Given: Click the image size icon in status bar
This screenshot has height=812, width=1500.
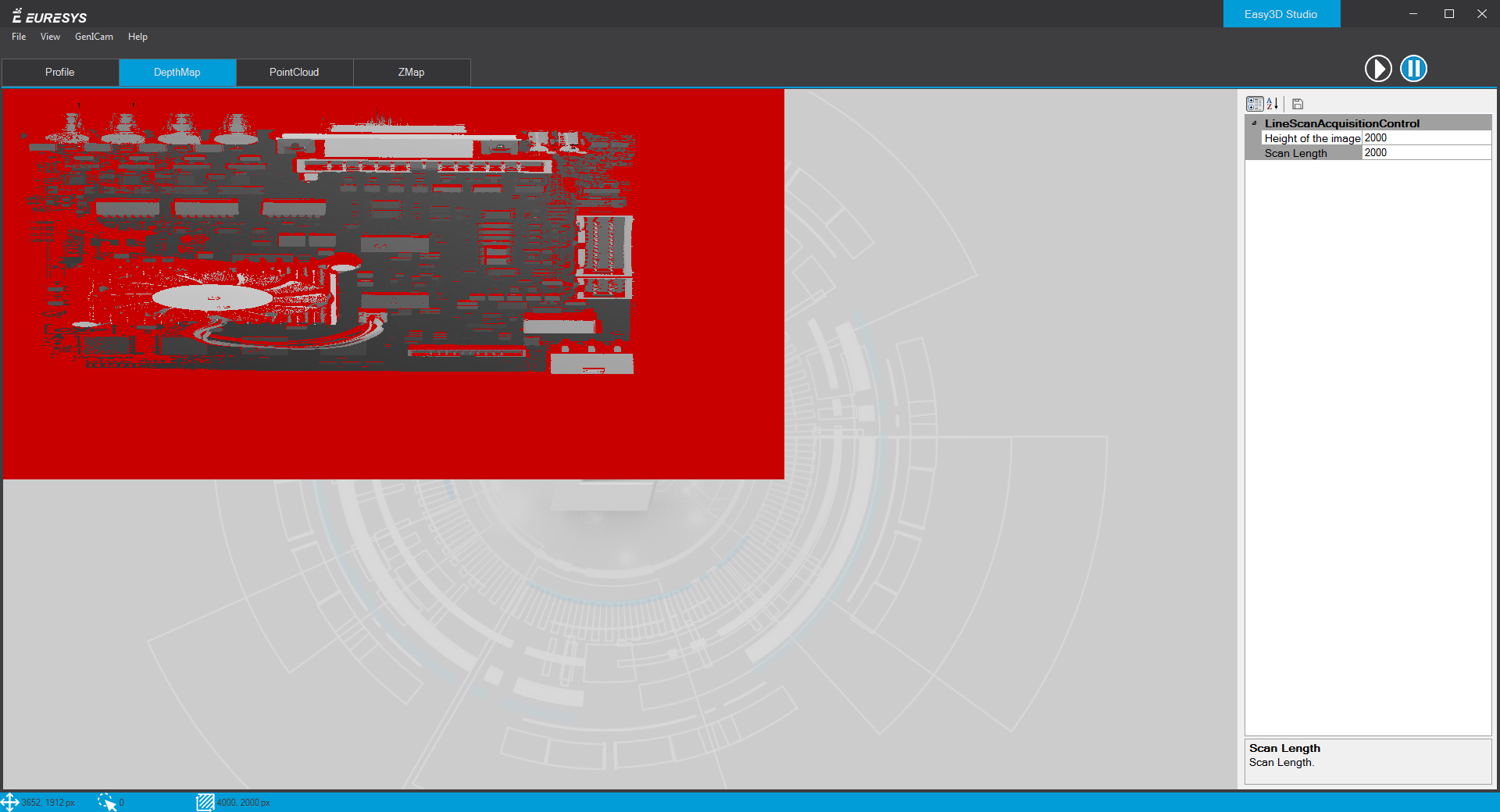Looking at the screenshot, I should (205, 802).
